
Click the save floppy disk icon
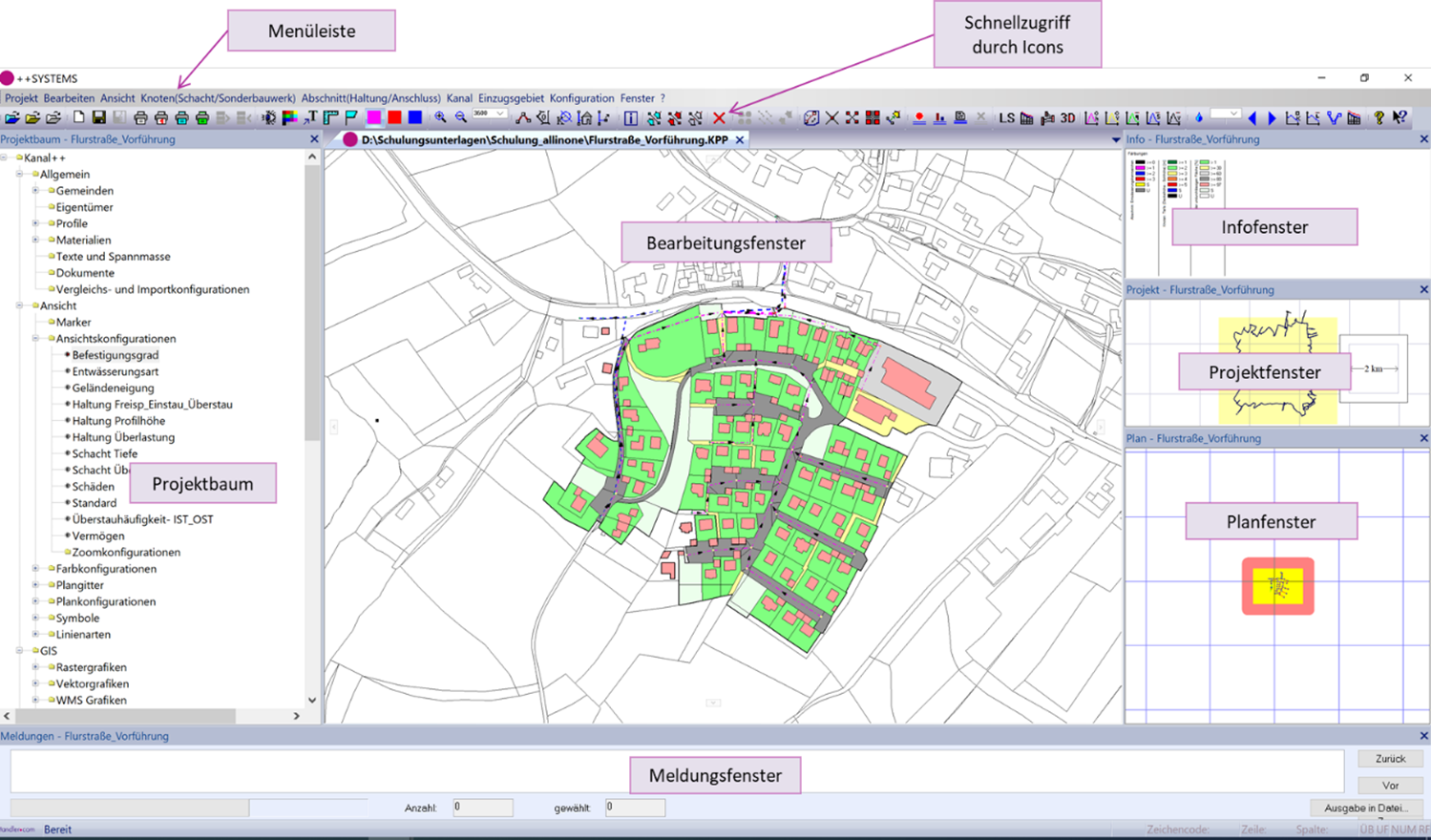(98, 117)
